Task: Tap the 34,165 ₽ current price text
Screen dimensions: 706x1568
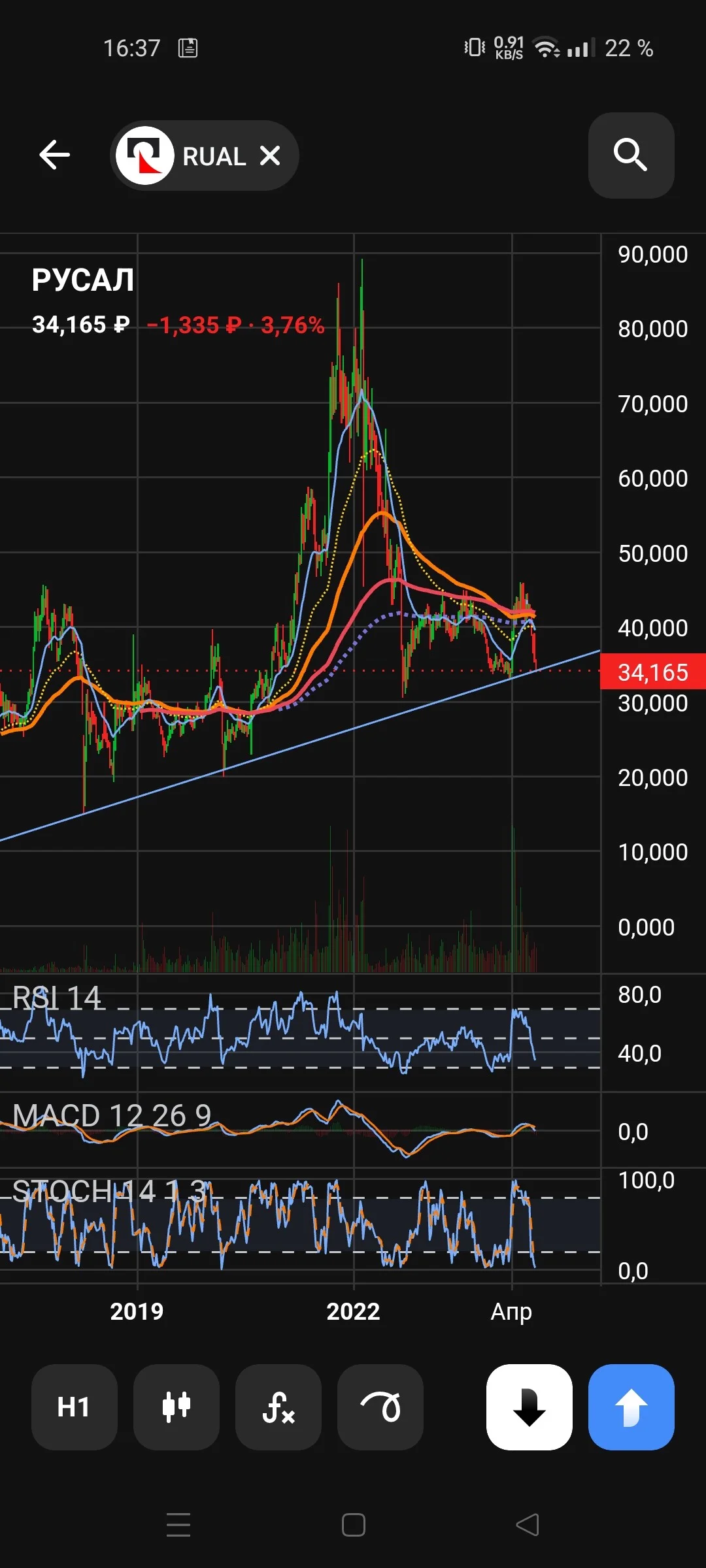Action: (81, 325)
